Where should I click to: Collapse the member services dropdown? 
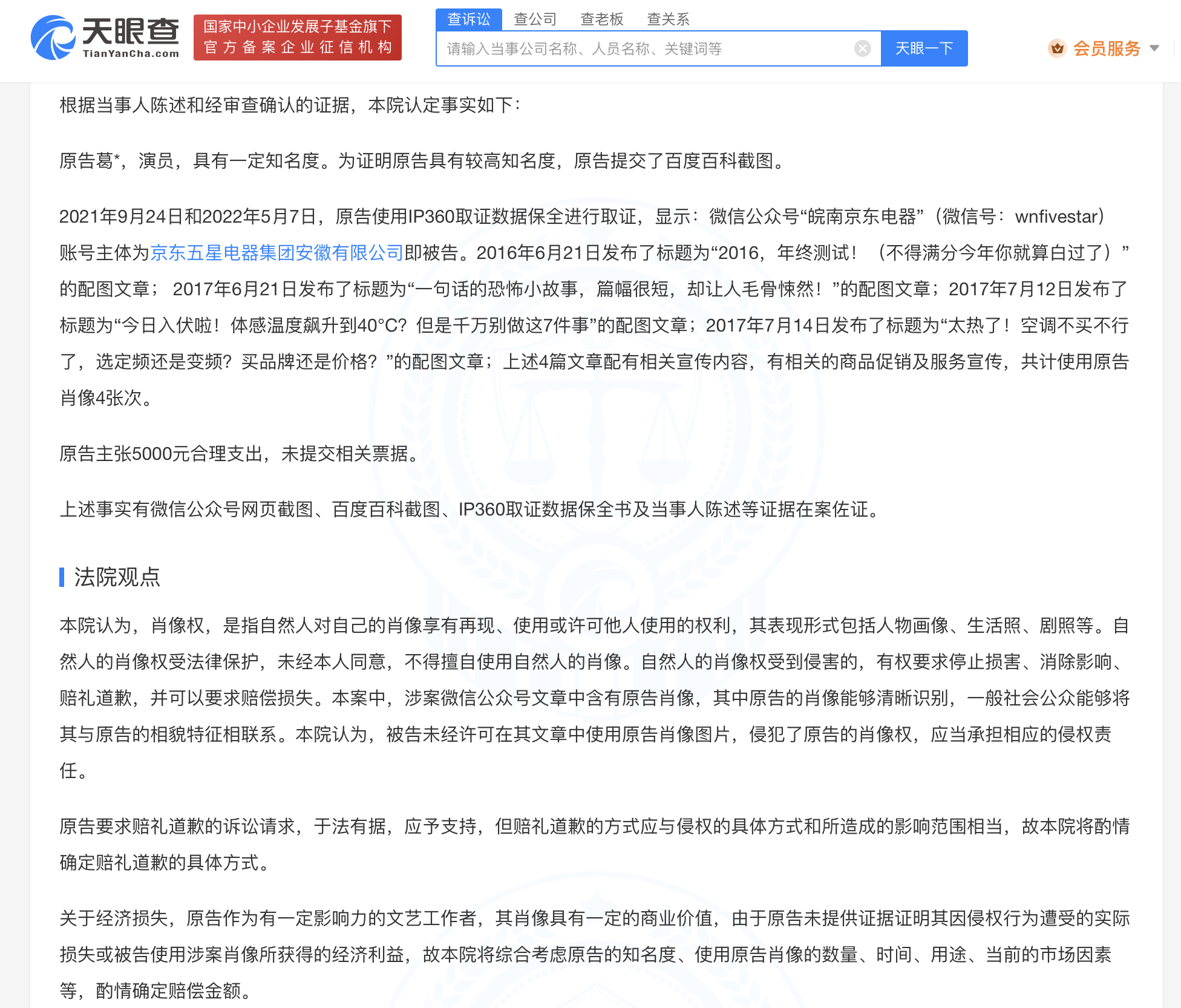click(x=1156, y=49)
